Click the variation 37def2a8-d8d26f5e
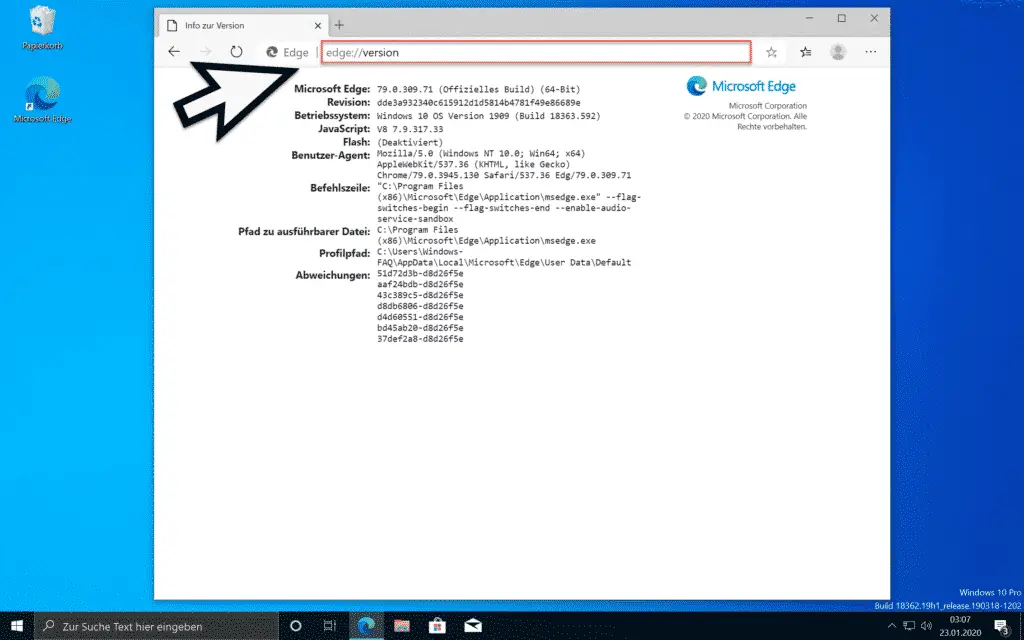 click(420, 339)
